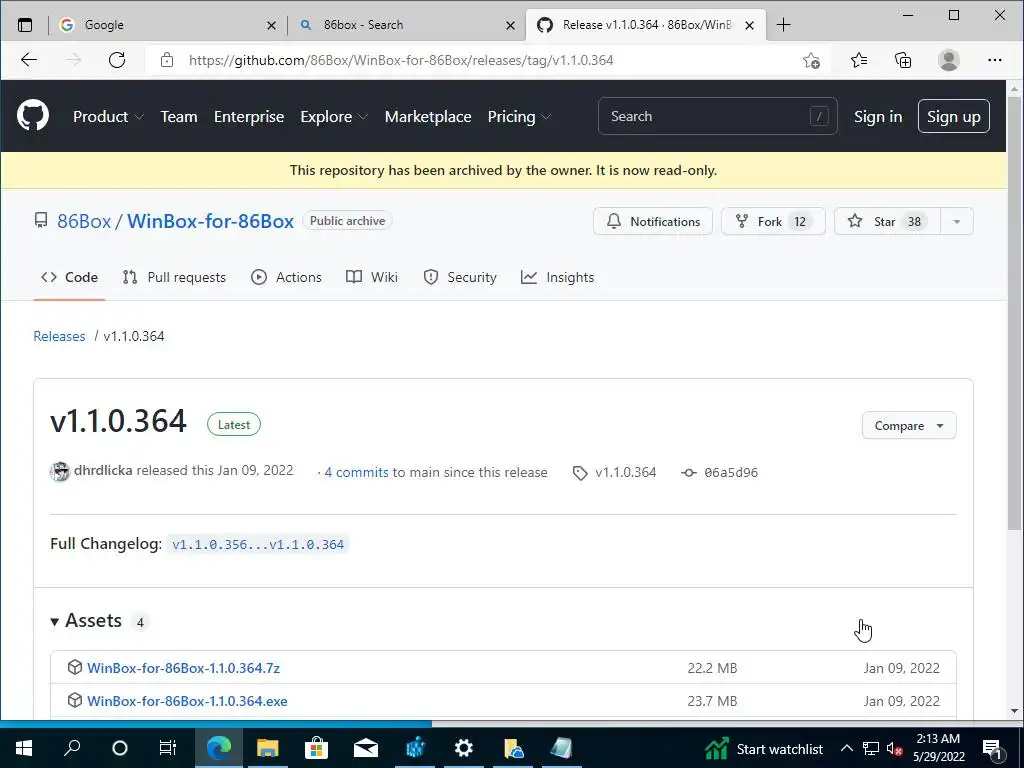This screenshot has height=768, width=1024.
Task: Open Mail app from taskbar
Action: 366,748
